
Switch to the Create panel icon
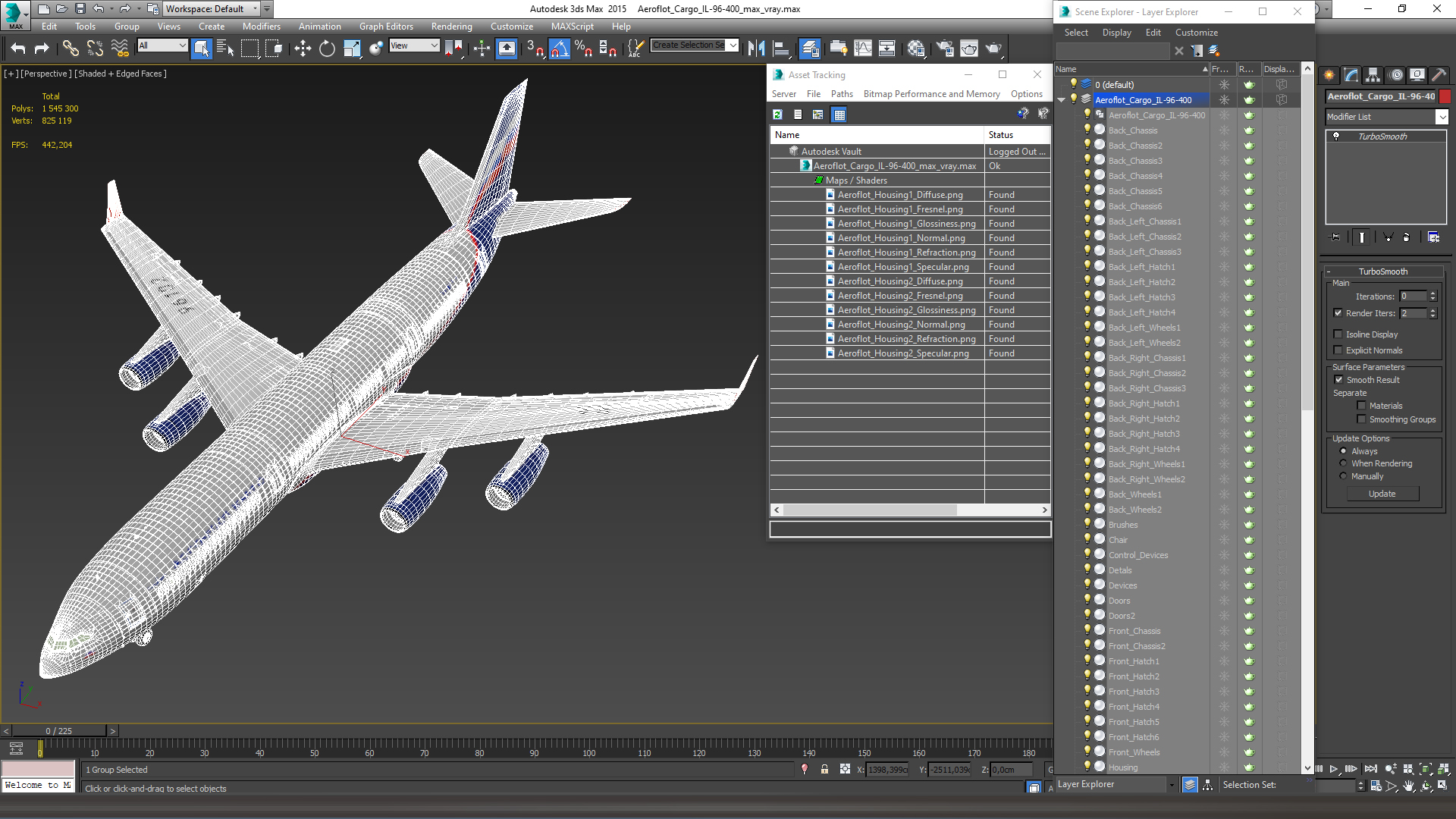pos(1329,75)
